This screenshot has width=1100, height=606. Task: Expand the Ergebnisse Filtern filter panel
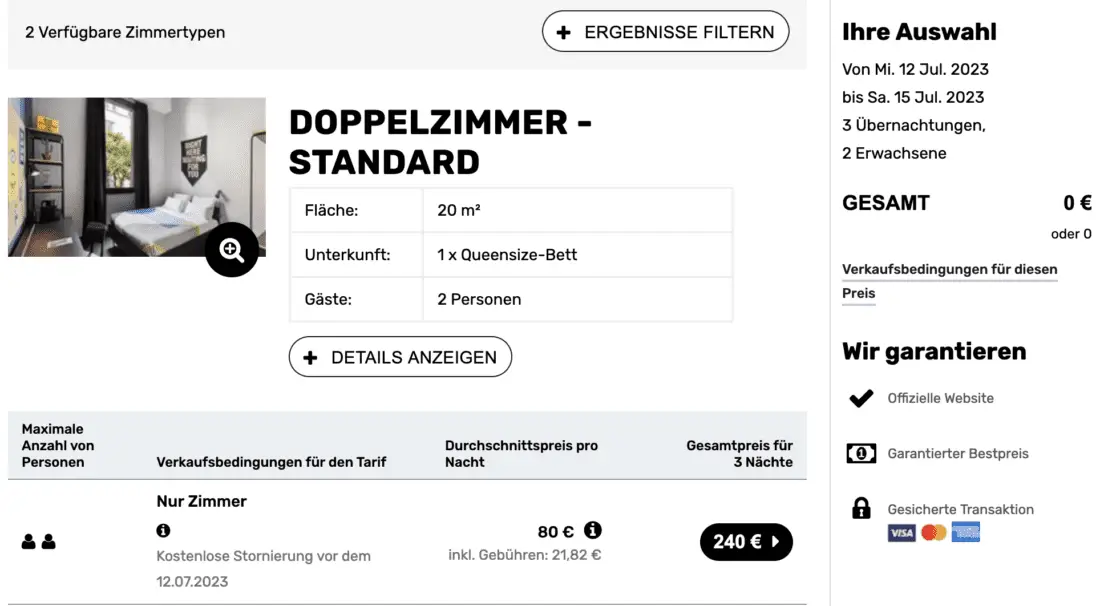[x=665, y=32]
